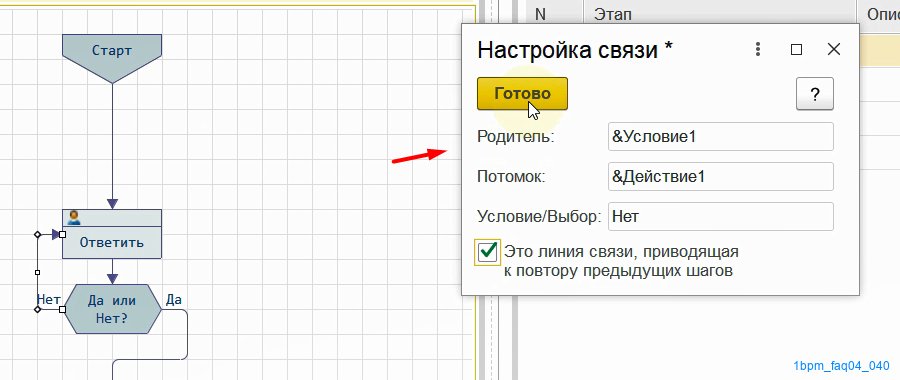Click the top corner handle of the loop connector
Screen dimensions: 900x380
37,234
